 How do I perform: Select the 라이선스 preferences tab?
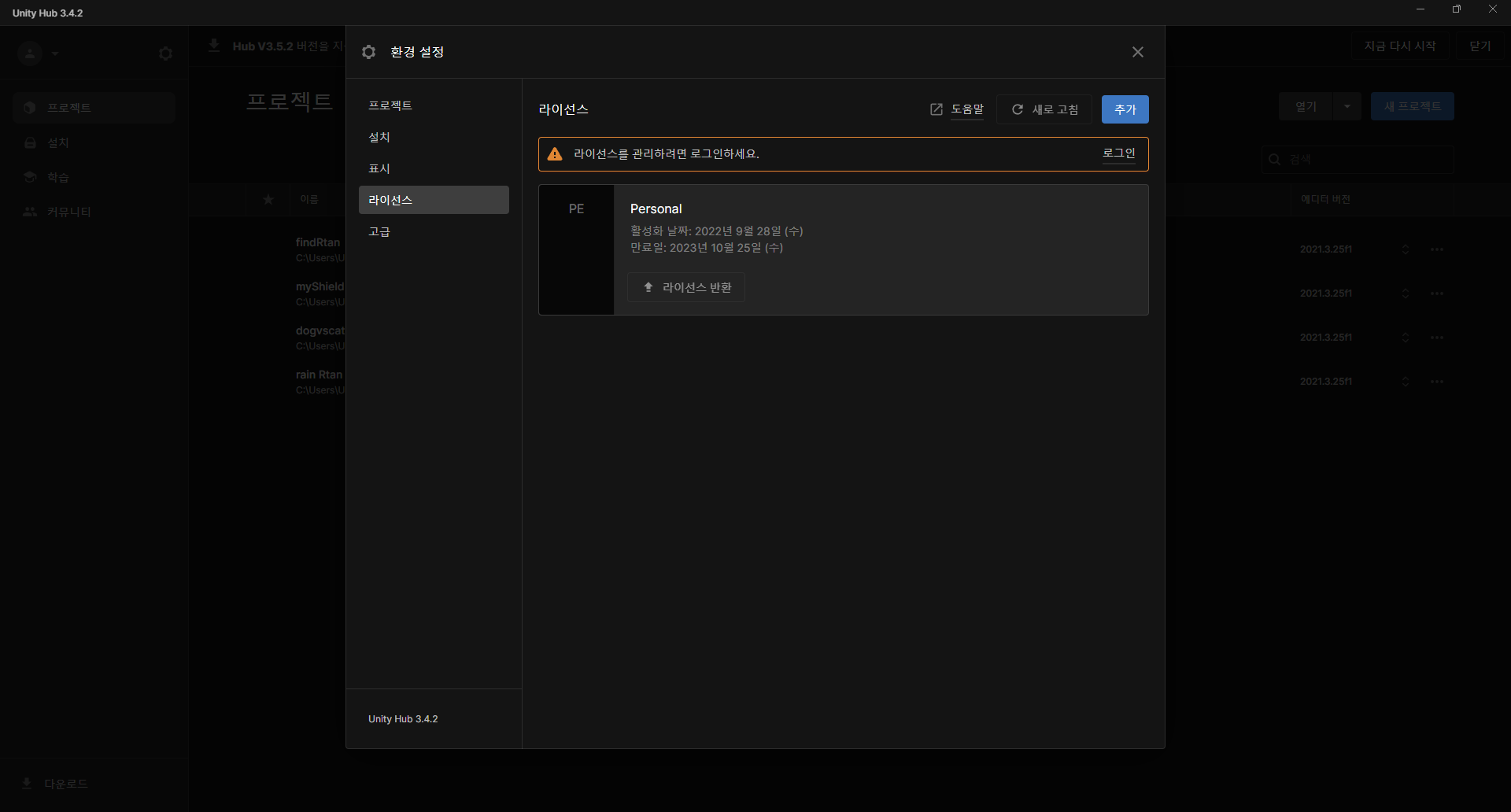pos(434,200)
